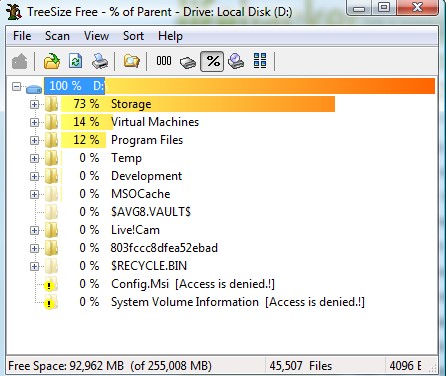Select the 100 % D: root row
Viewport: 446px width, 376px height.
click(x=239, y=86)
